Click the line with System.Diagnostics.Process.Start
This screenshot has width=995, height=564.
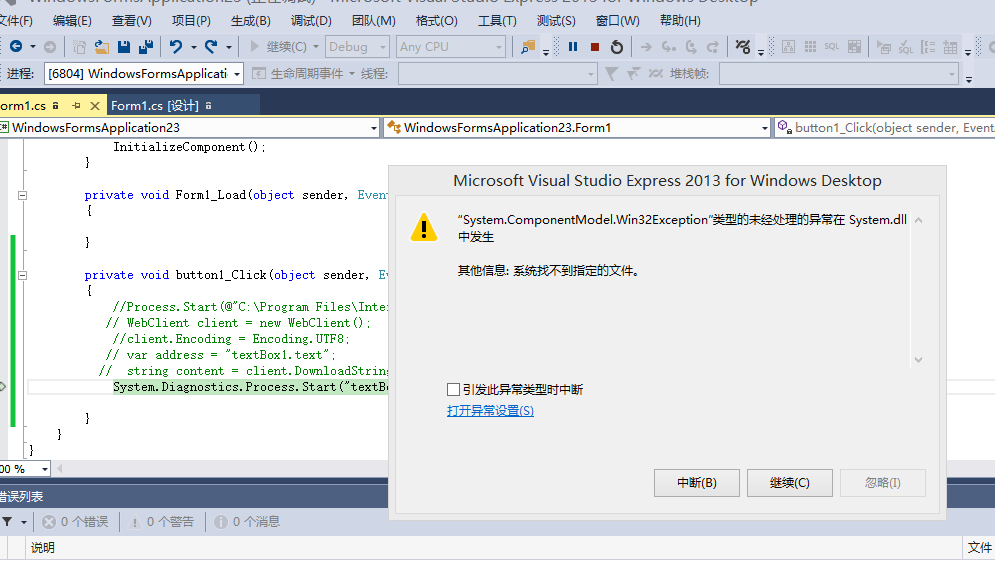click(x=250, y=387)
